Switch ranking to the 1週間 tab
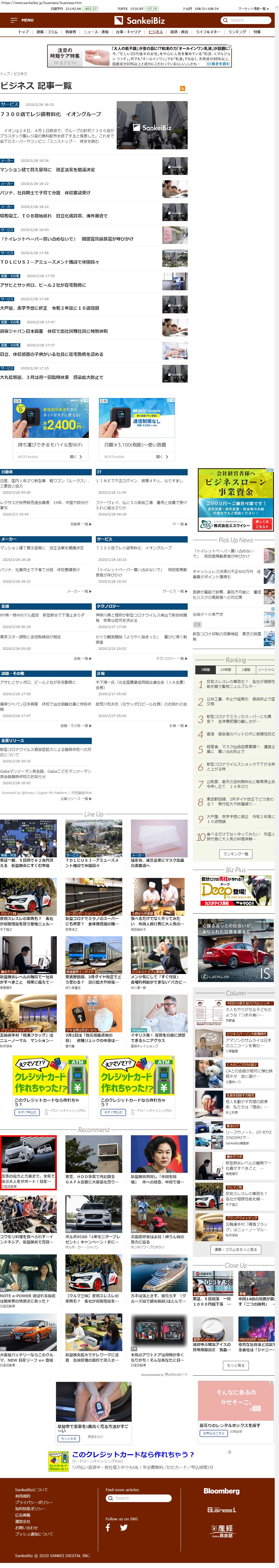This screenshot has width=279, height=1568. [246, 669]
